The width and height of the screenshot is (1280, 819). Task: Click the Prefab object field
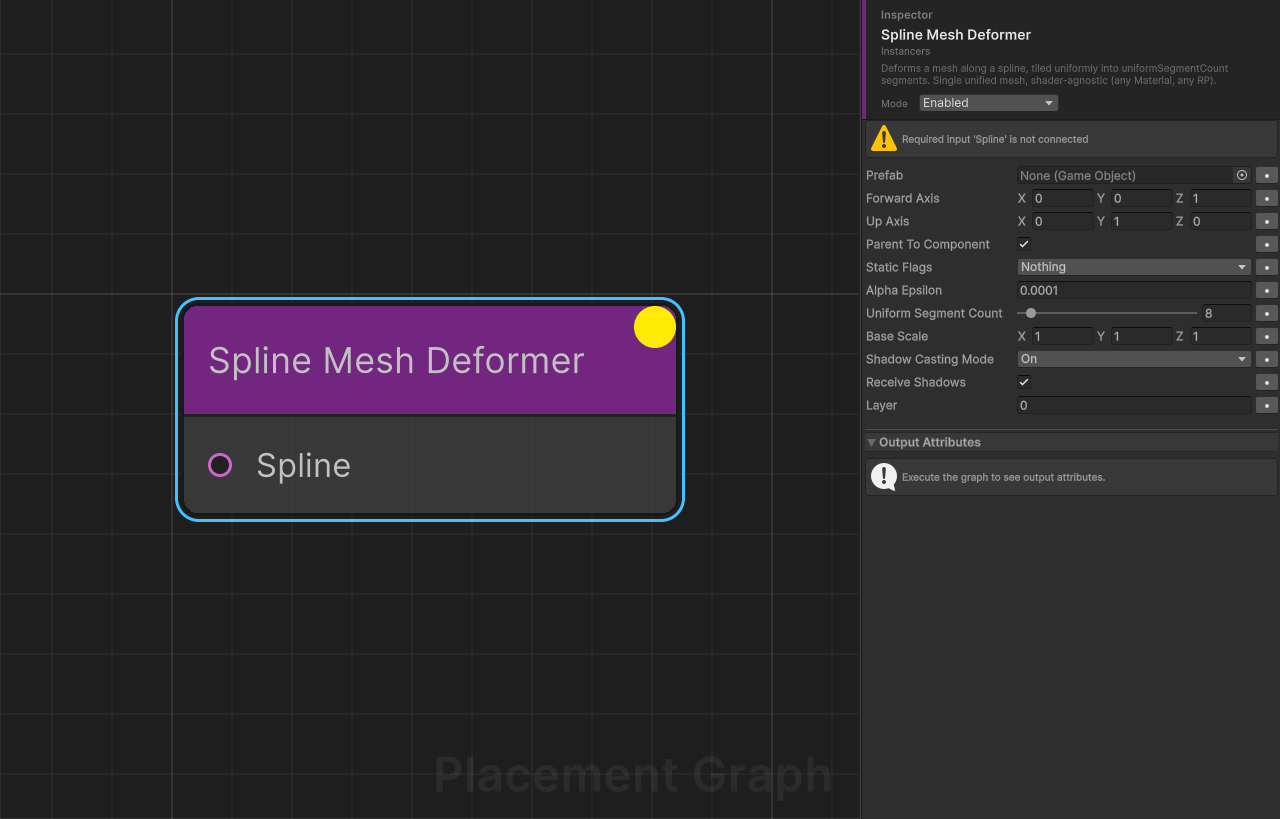[1134, 175]
